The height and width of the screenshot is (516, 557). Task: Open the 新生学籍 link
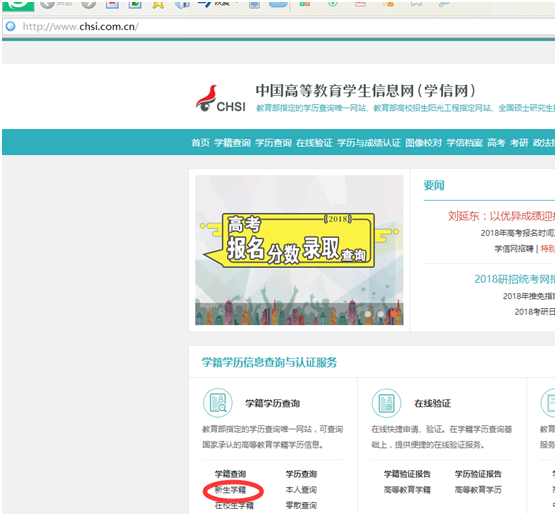(x=230, y=490)
